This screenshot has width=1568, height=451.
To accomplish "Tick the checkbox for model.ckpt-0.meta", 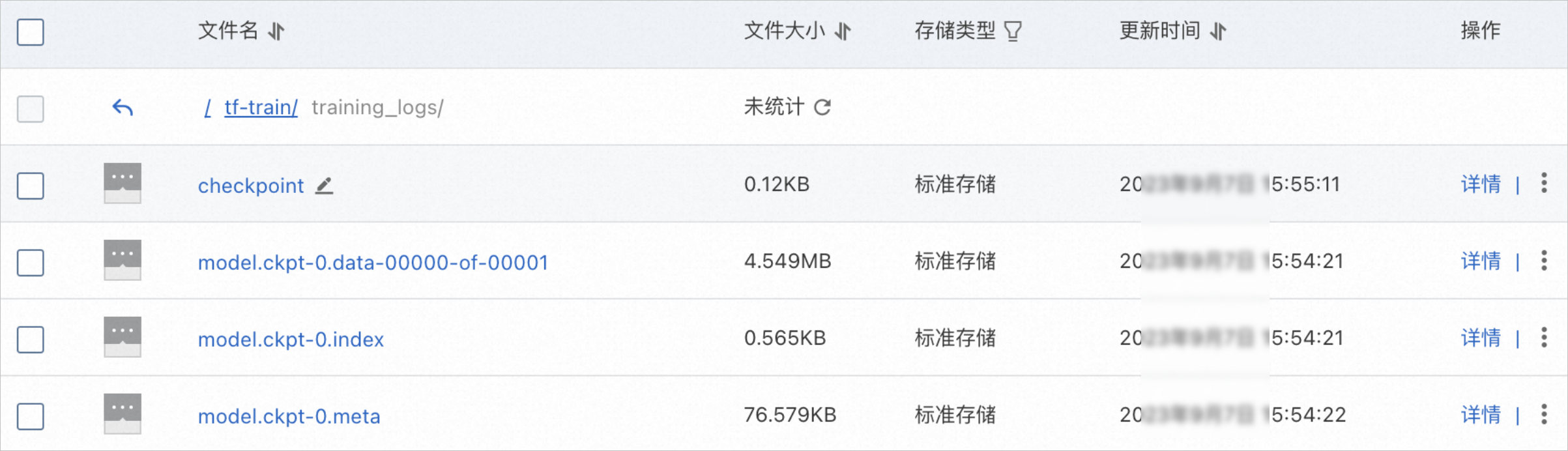I will point(31,416).
